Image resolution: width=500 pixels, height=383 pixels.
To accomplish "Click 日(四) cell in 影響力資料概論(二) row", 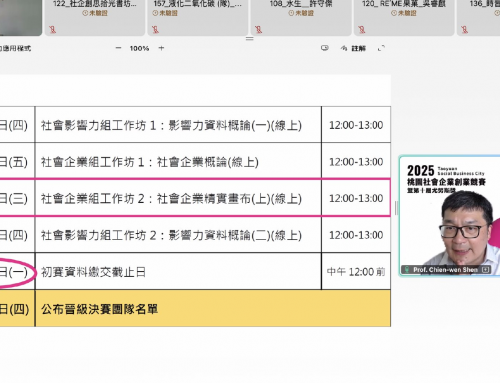I will click(x=17, y=235).
